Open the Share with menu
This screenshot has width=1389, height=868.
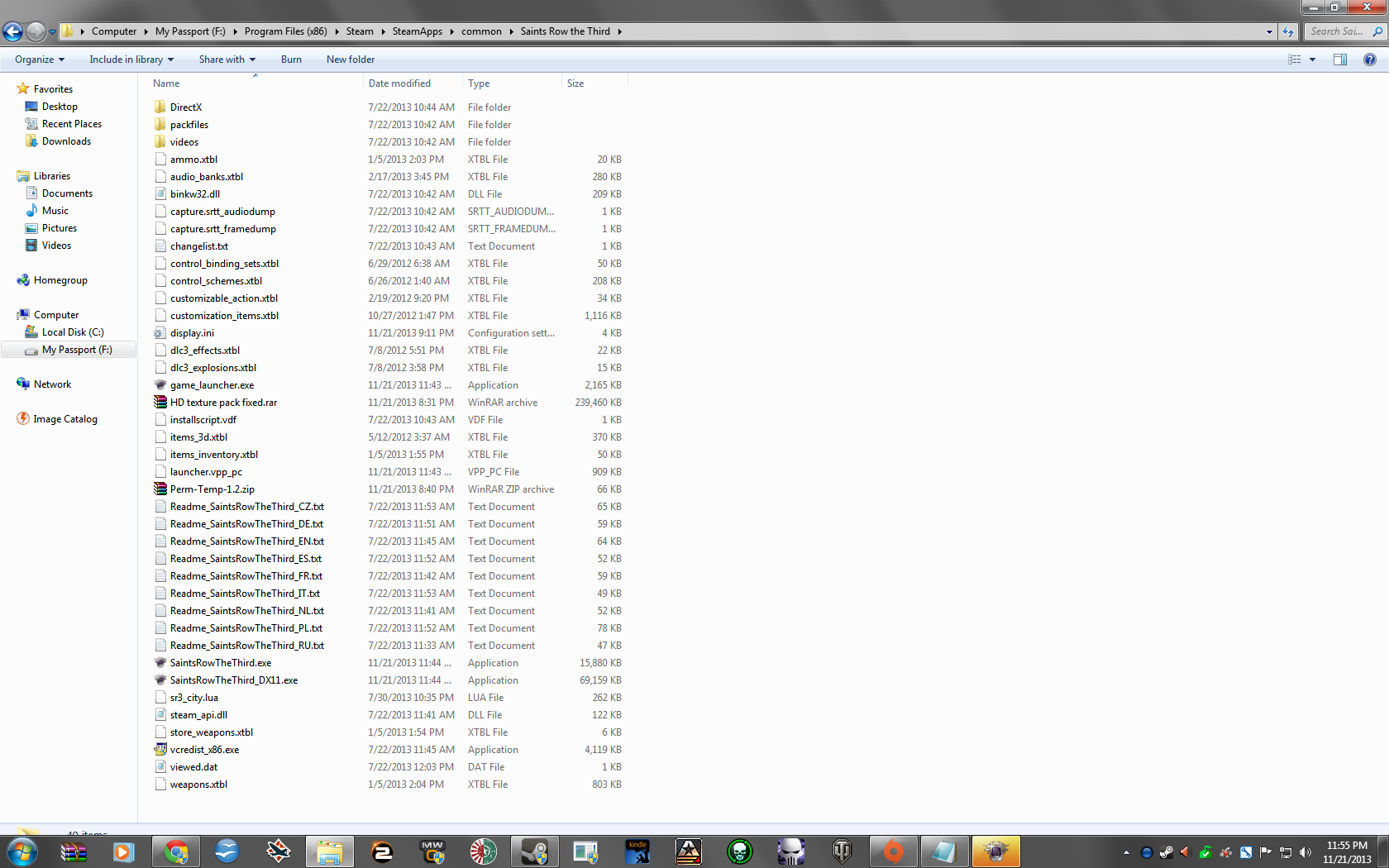click(227, 60)
